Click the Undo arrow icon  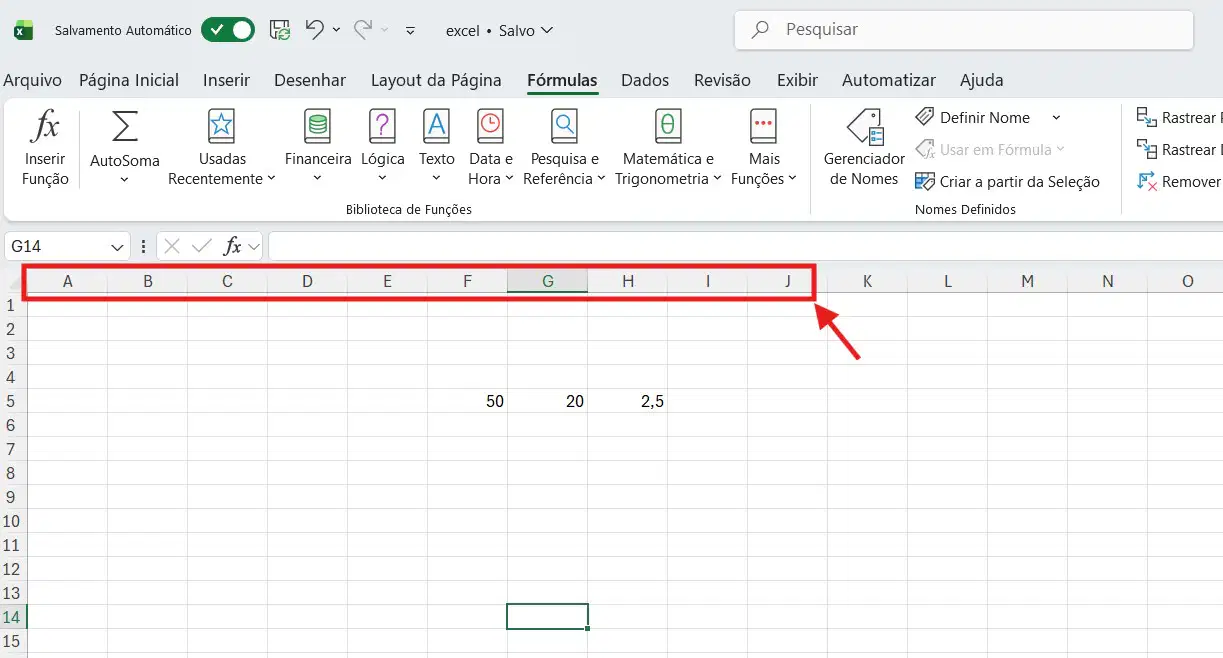click(x=314, y=30)
